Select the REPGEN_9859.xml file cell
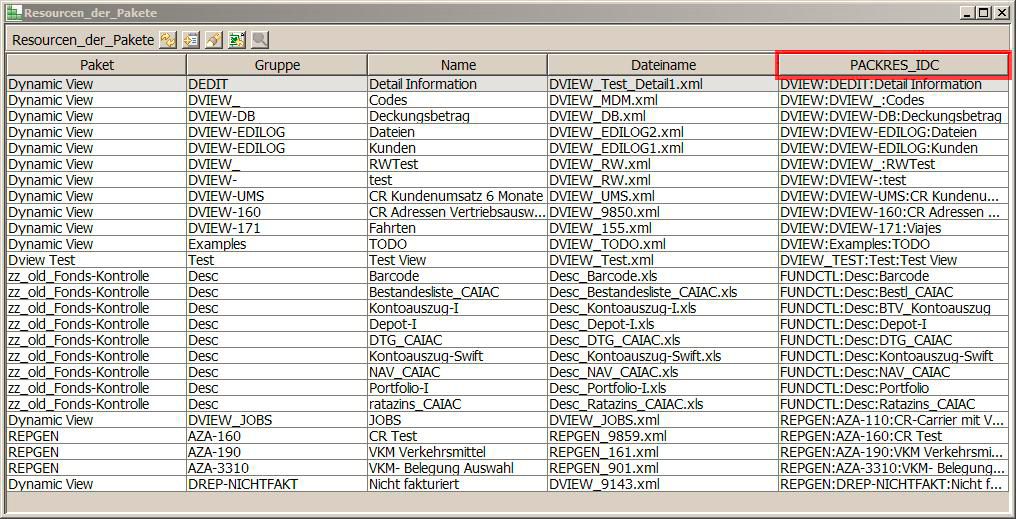Image resolution: width=1016 pixels, height=519 pixels. pyautogui.click(x=608, y=436)
